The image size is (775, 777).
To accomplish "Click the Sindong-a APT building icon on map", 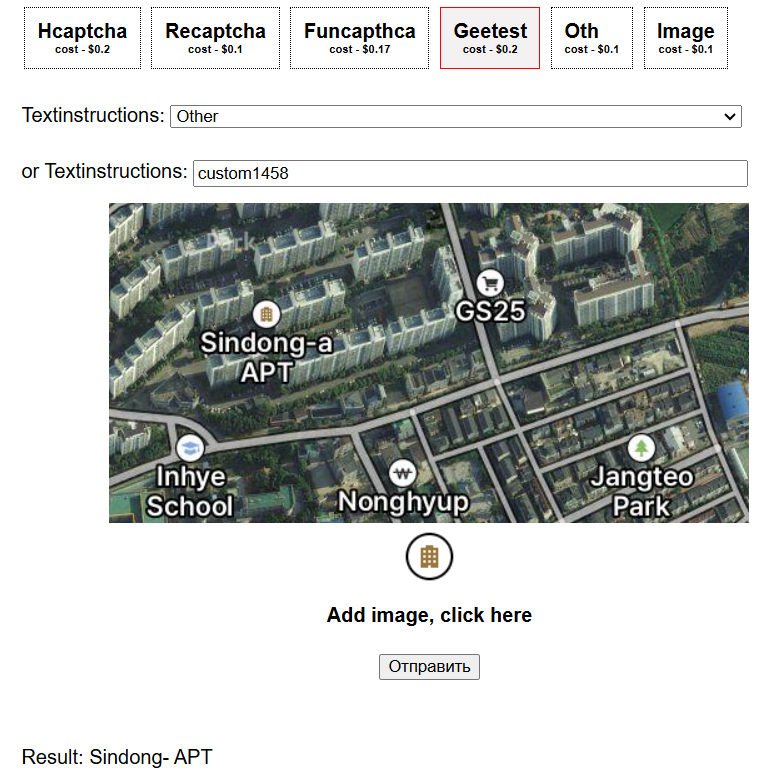I will click(266, 314).
